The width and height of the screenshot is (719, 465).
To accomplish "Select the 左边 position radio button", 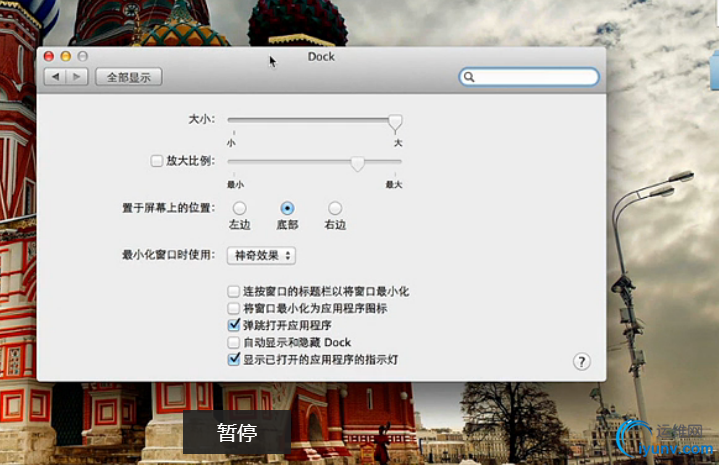I will coord(239,208).
